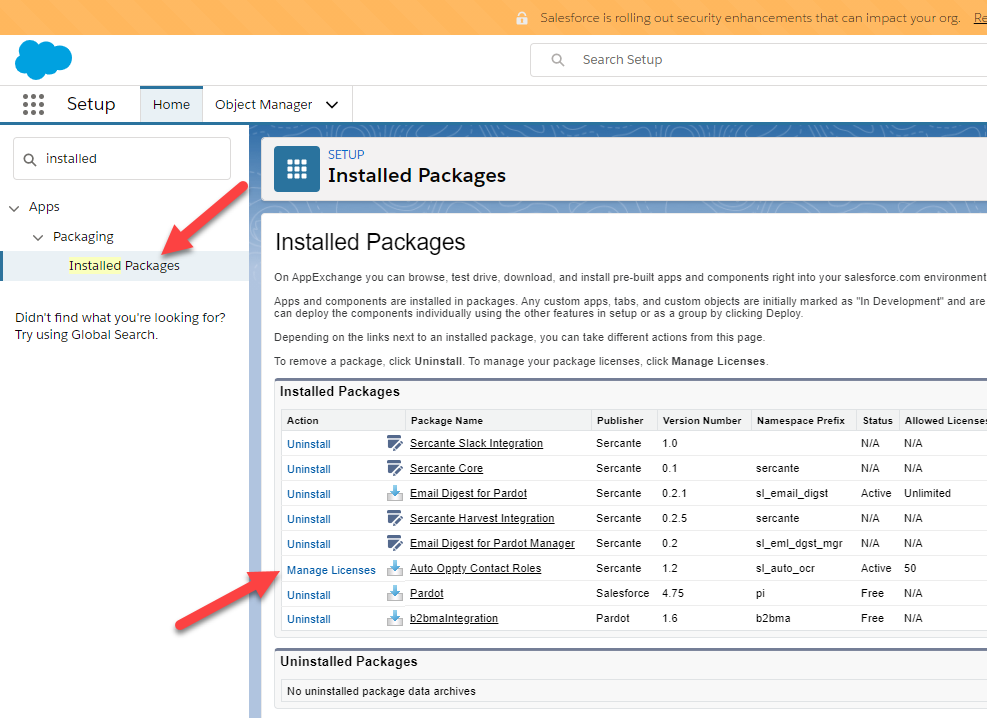Click the download icon beside b2bmaIntegration
This screenshot has height=718, width=987.
point(395,619)
